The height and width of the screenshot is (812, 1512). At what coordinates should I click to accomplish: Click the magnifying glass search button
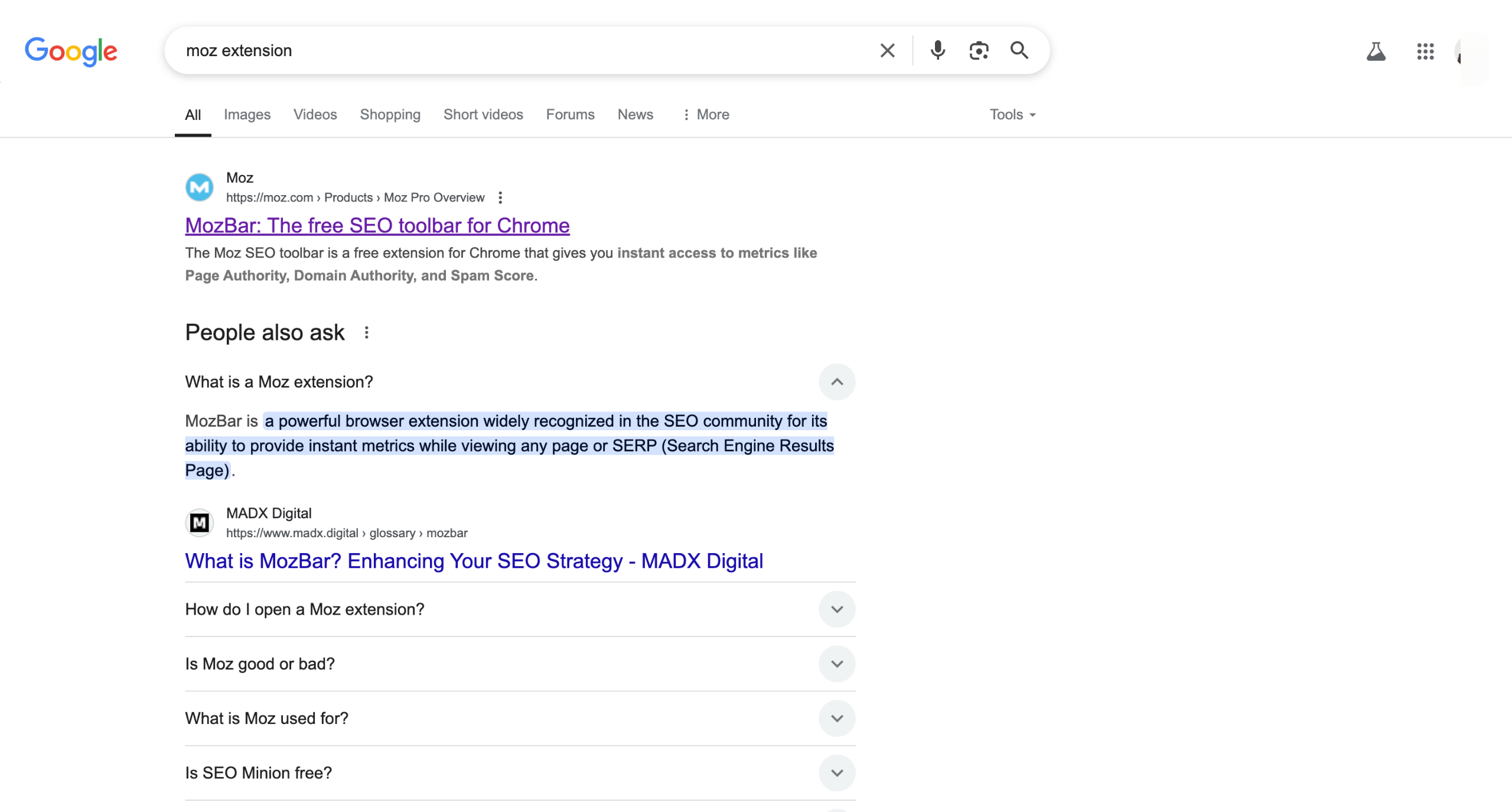pyautogui.click(x=1019, y=51)
